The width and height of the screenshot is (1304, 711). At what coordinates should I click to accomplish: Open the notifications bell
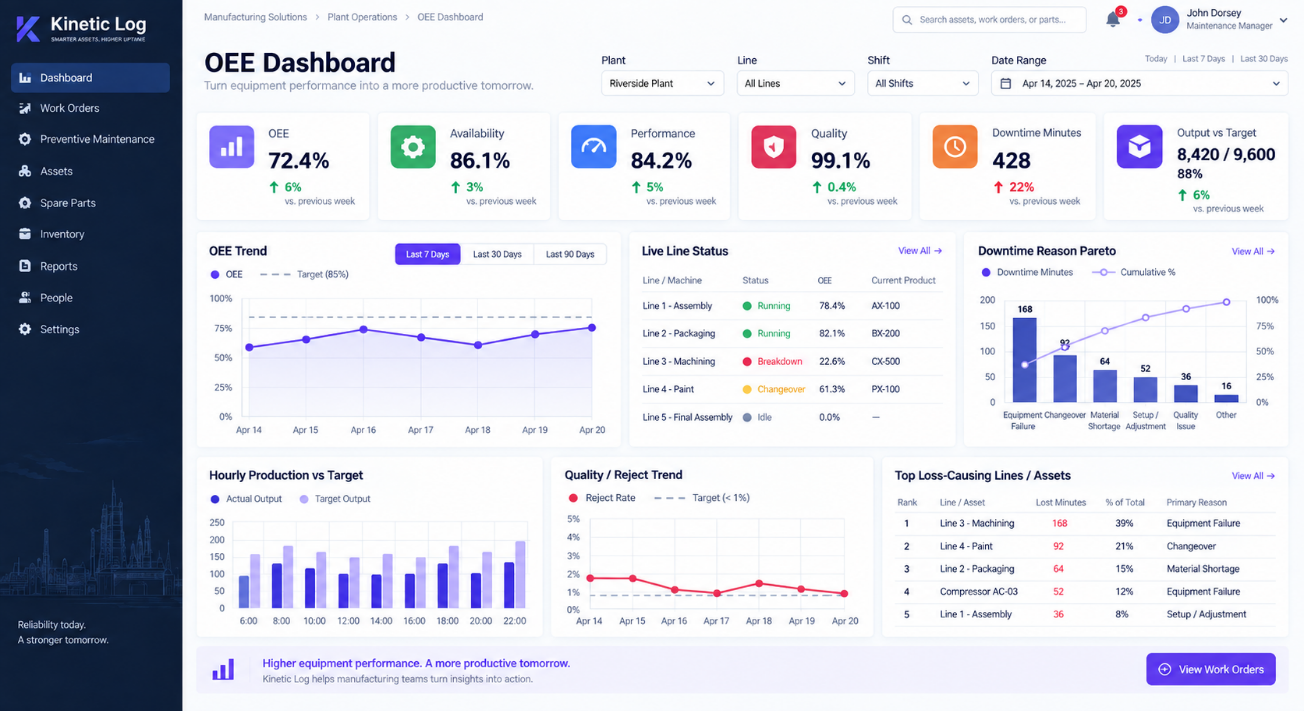pos(1113,19)
